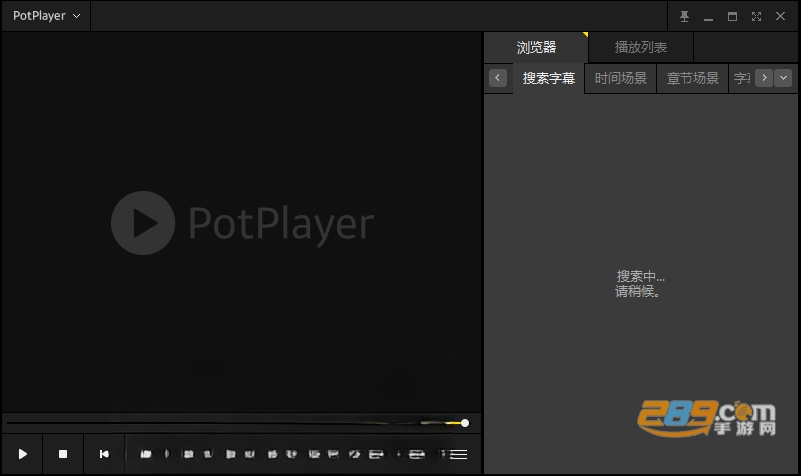Switch to the 播放列表 tab

tap(641, 47)
